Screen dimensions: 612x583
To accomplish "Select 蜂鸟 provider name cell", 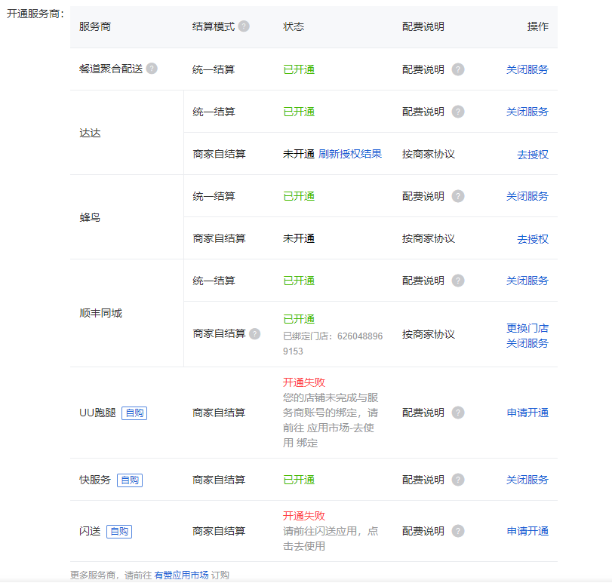I will (90, 217).
